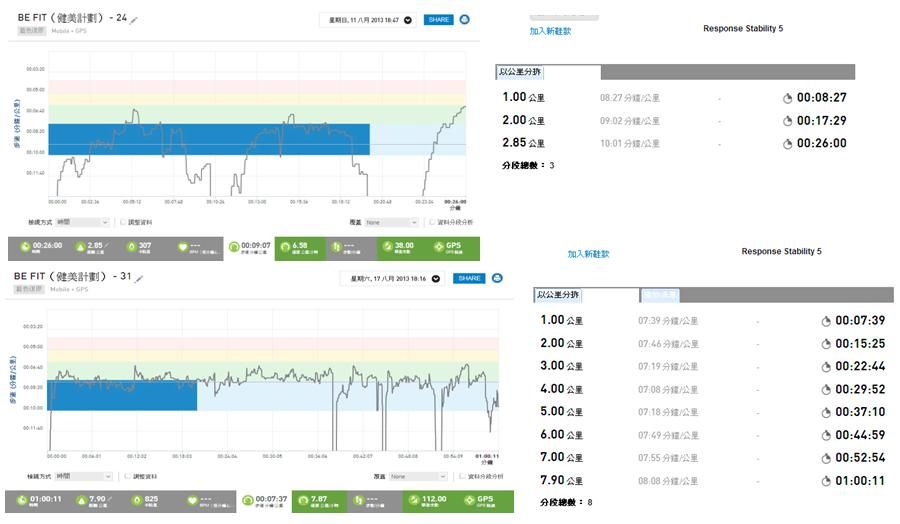Click the GPS icon in the 26-minute run

pos(439,247)
